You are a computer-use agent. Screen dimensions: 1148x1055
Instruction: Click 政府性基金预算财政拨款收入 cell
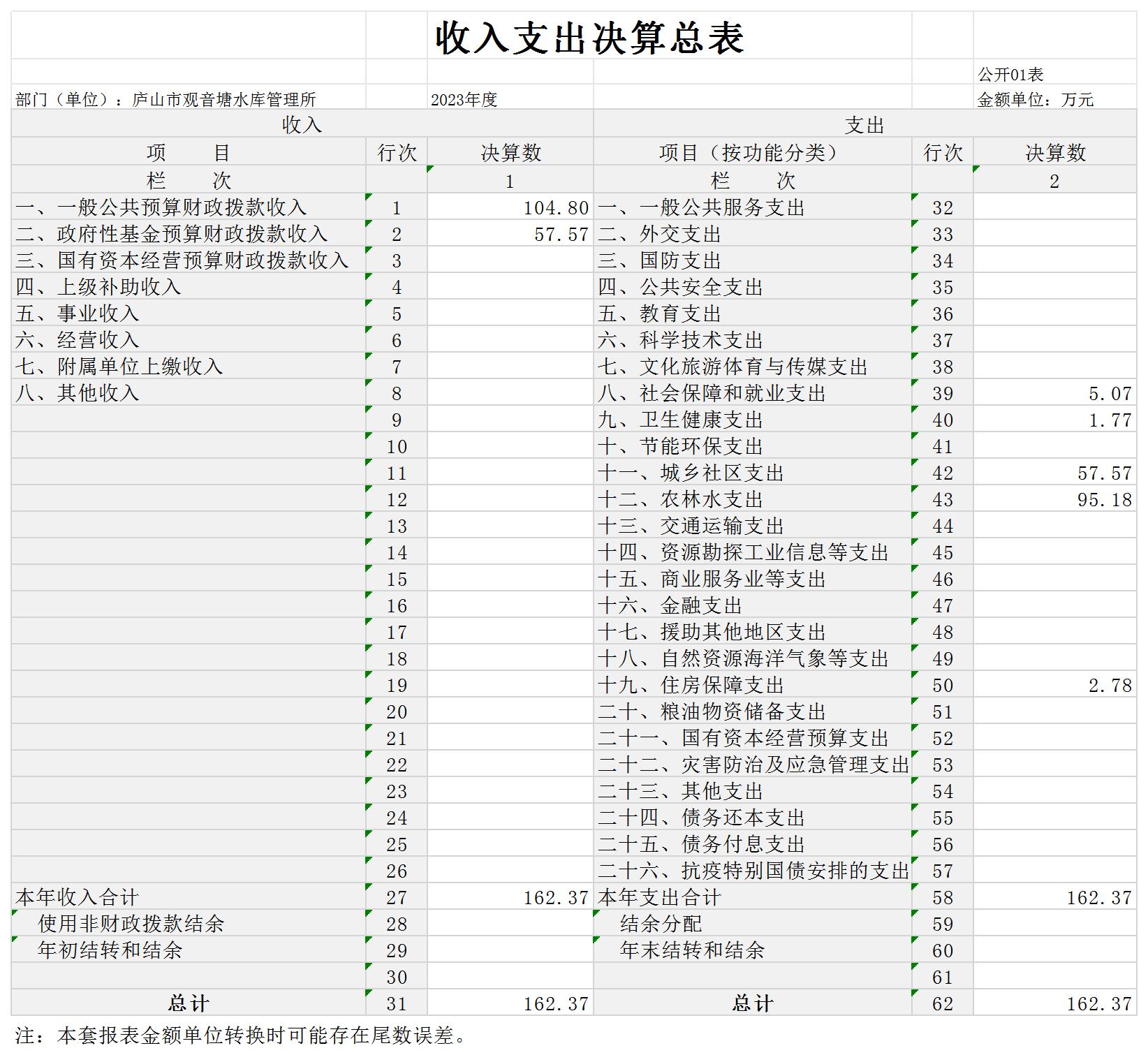tap(172, 234)
